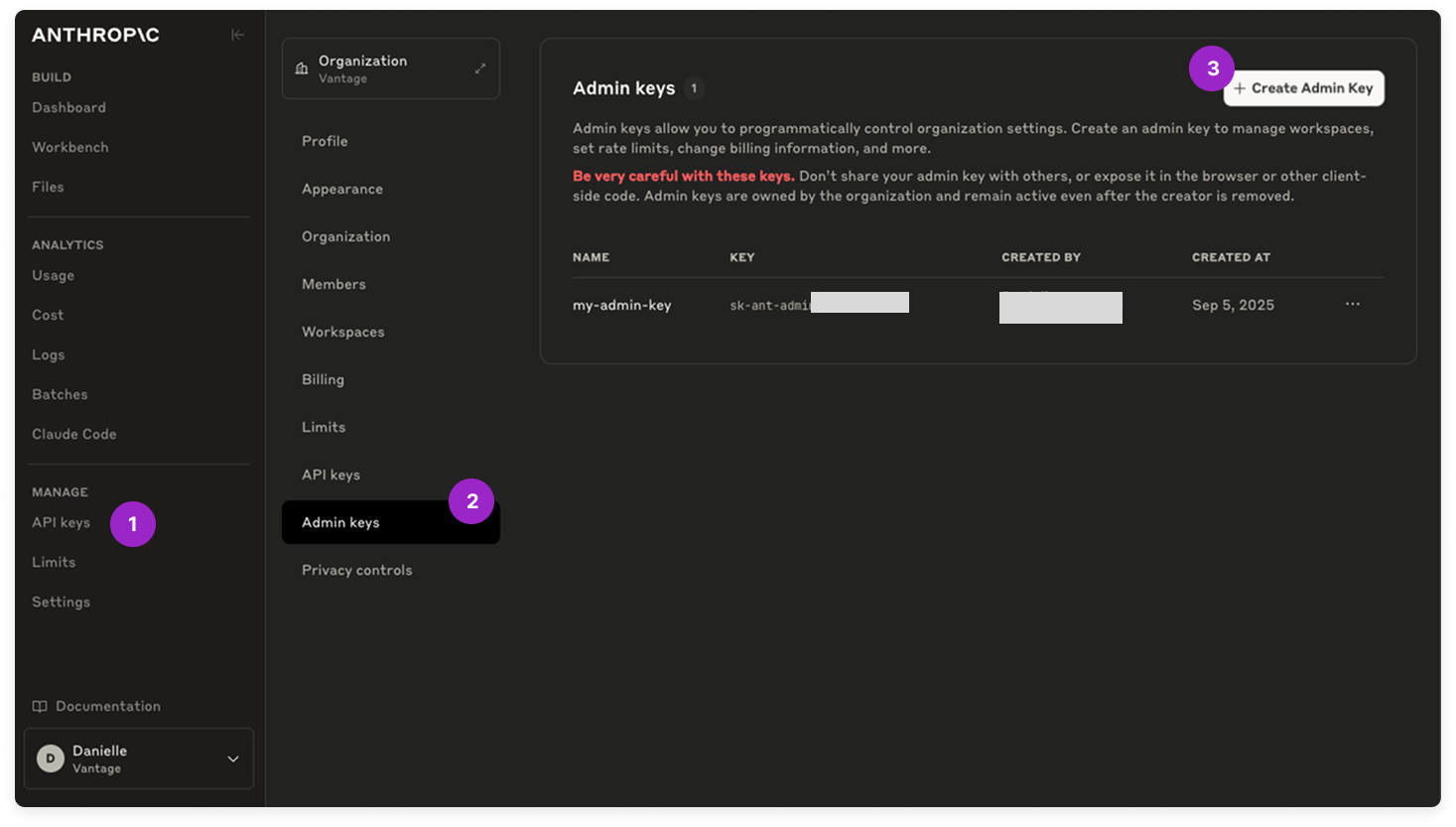Create a new Admin Key
Image resolution: width=1456 pixels, height=827 pixels.
(x=1303, y=88)
